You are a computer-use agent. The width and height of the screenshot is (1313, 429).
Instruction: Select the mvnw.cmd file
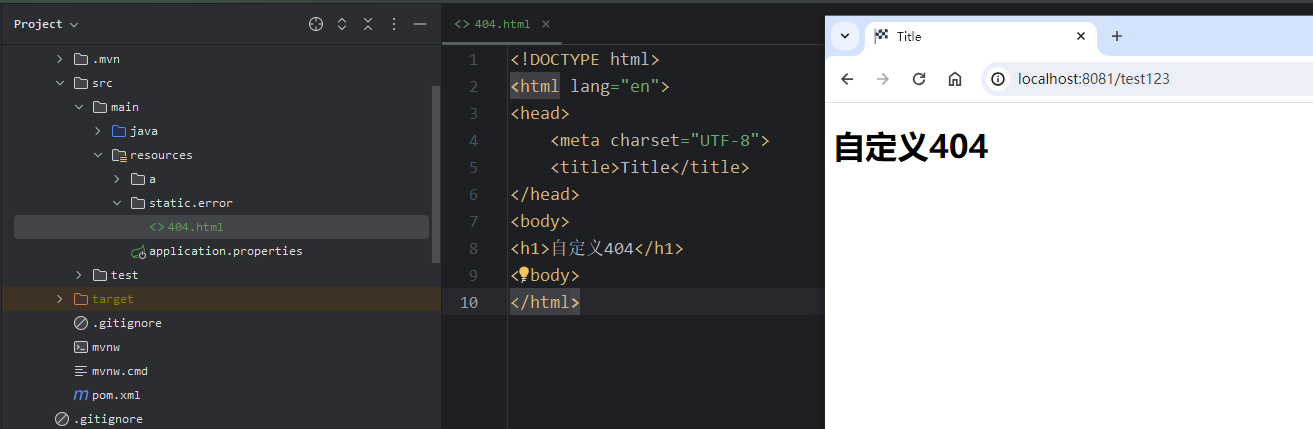coord(119,371)
